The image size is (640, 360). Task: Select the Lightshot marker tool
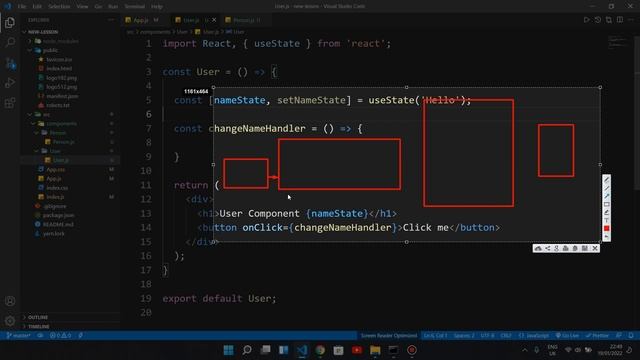[607, 212]
